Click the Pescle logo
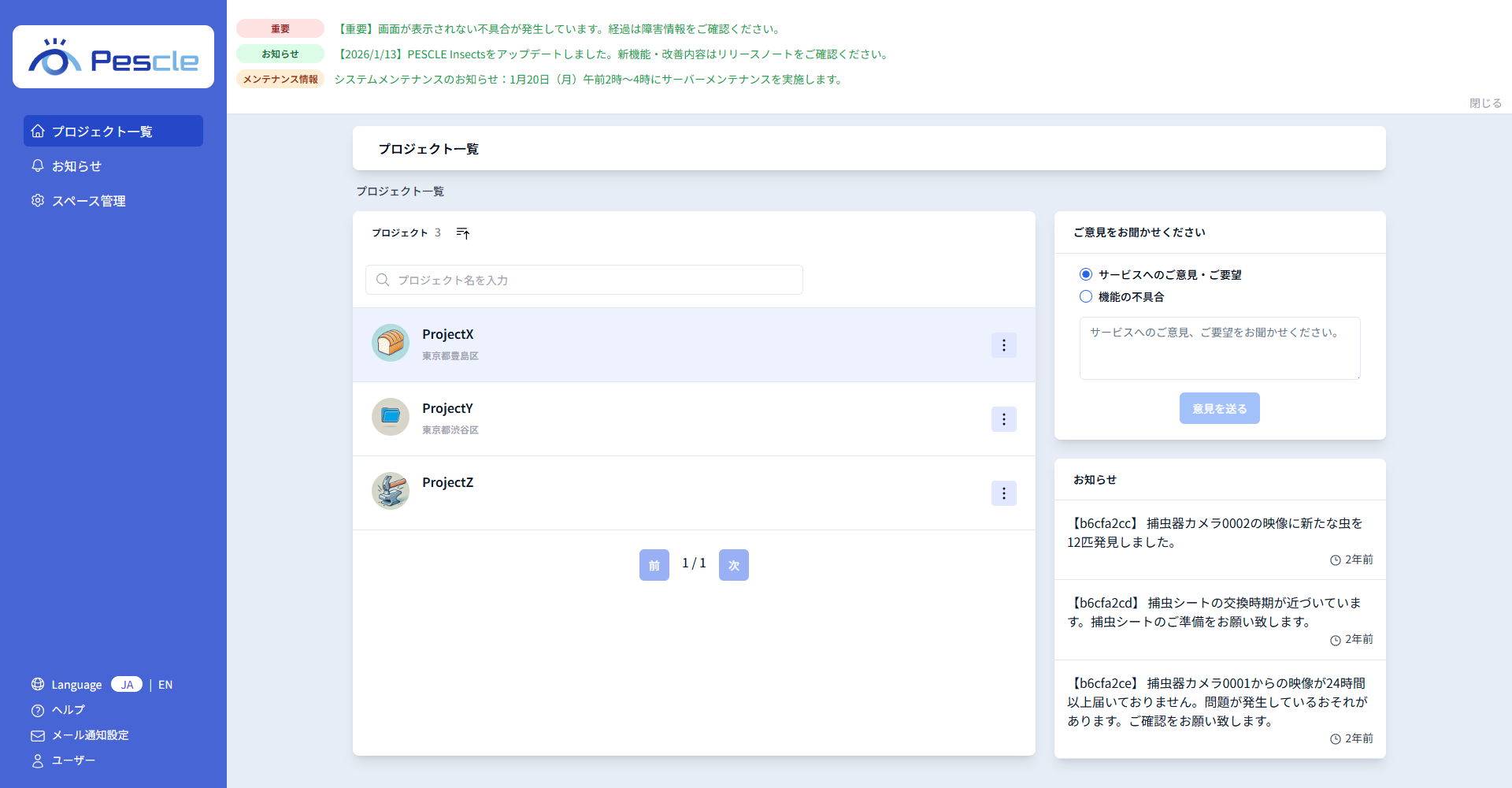Viewport: 1512px width, 788px height. pos(113,57)
